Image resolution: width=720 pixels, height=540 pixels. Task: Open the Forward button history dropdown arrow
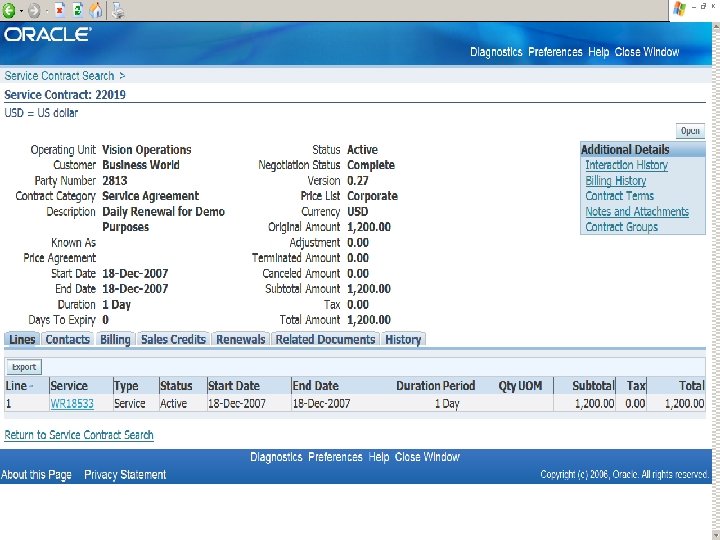pos(46,11)
